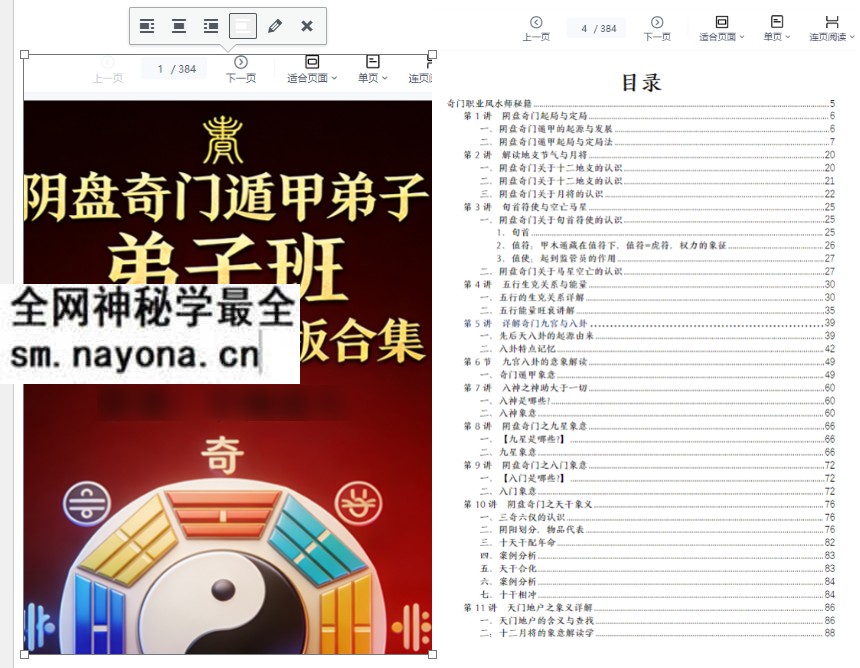Click contents entry 第5讲 详解奇门九宫与八卦
Image resolution: width=860 pixels, height=668 pixels.
pyautogui.click(x=649, y=323)
